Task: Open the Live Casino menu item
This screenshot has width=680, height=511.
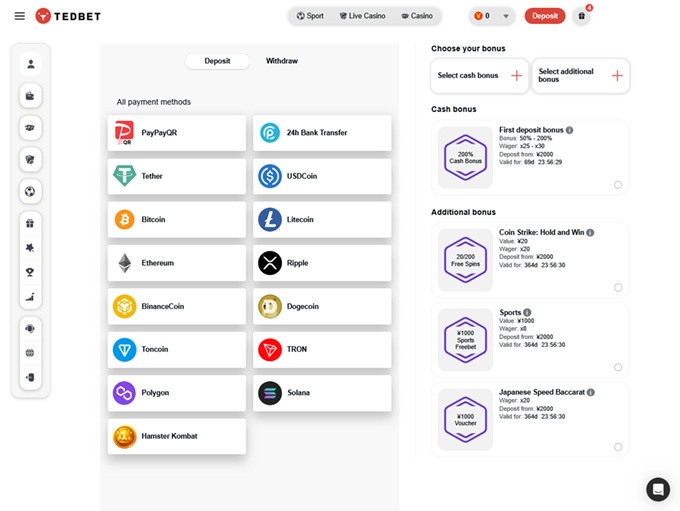Action: [362, 16]
